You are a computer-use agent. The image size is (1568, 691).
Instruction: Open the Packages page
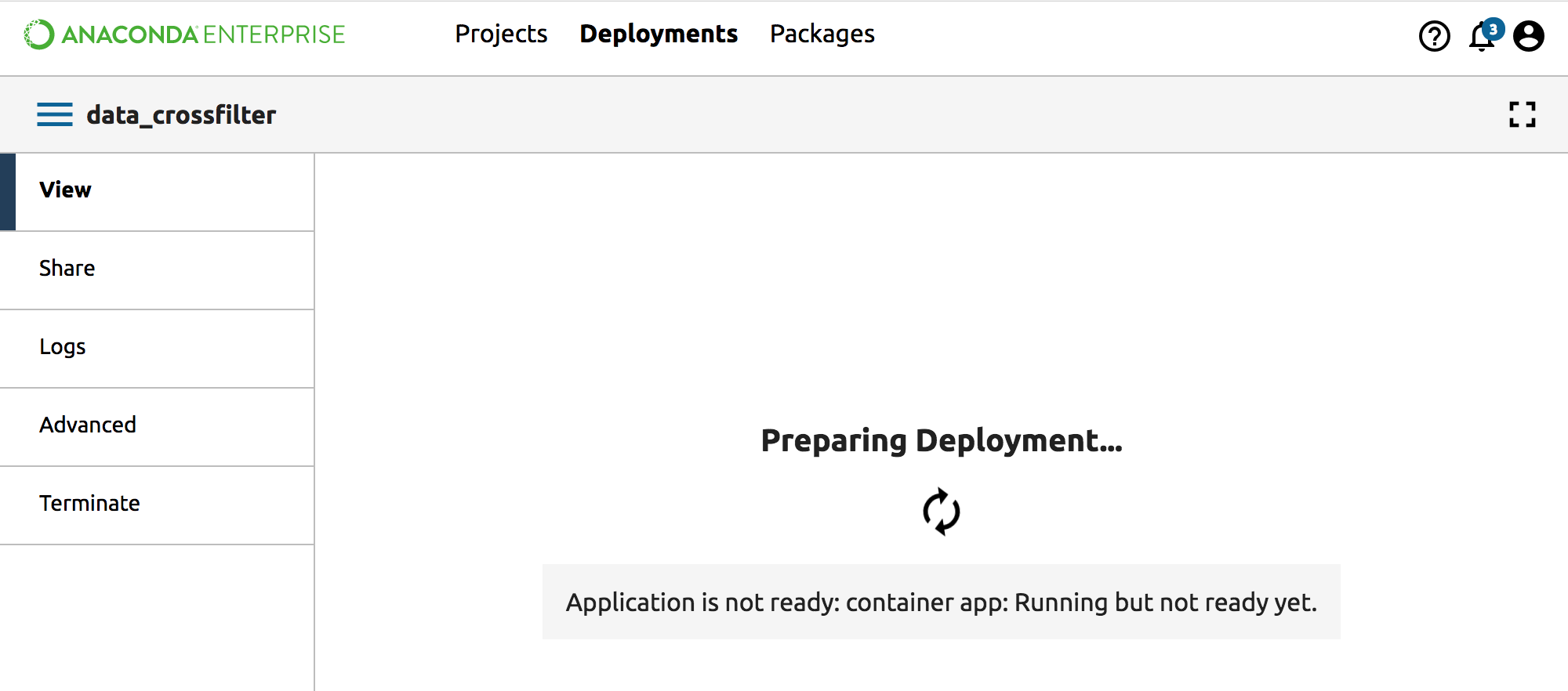[x=822, y=34]
